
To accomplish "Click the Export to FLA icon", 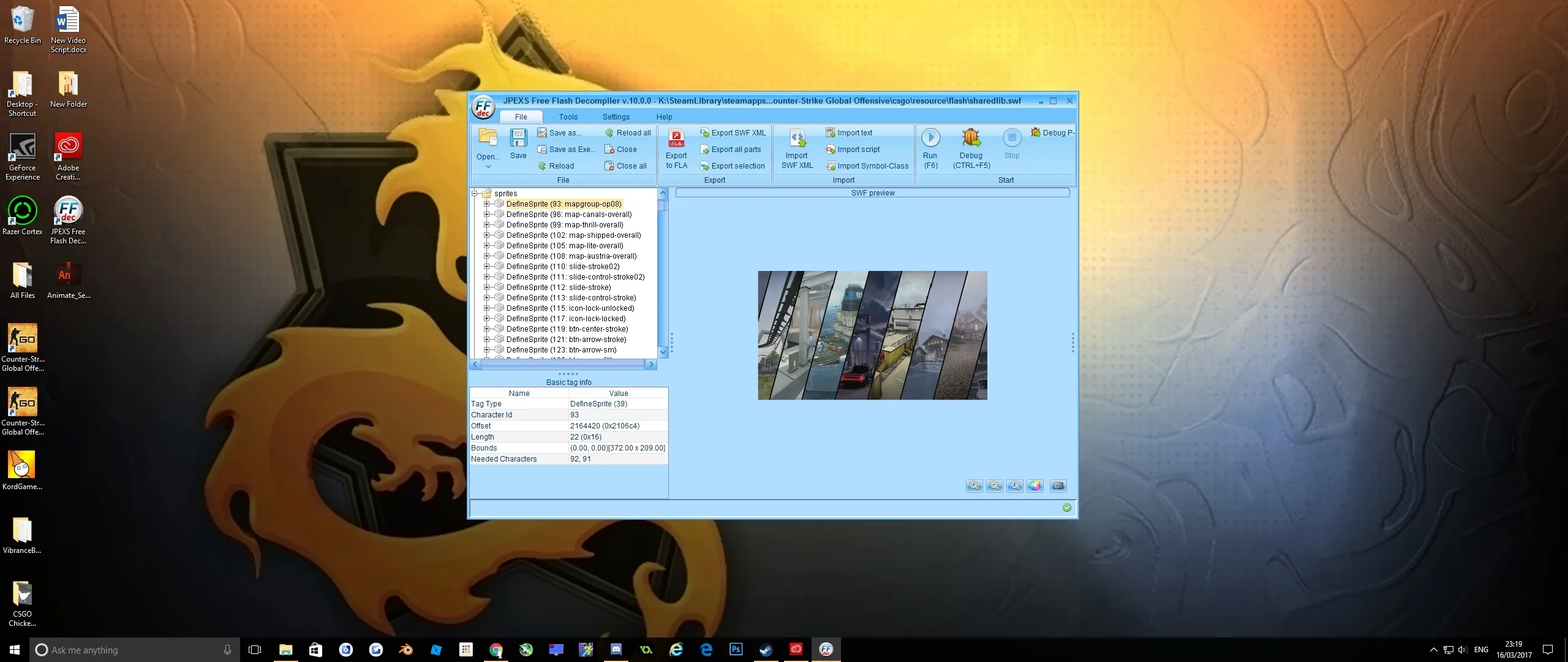I will point(676,139).
